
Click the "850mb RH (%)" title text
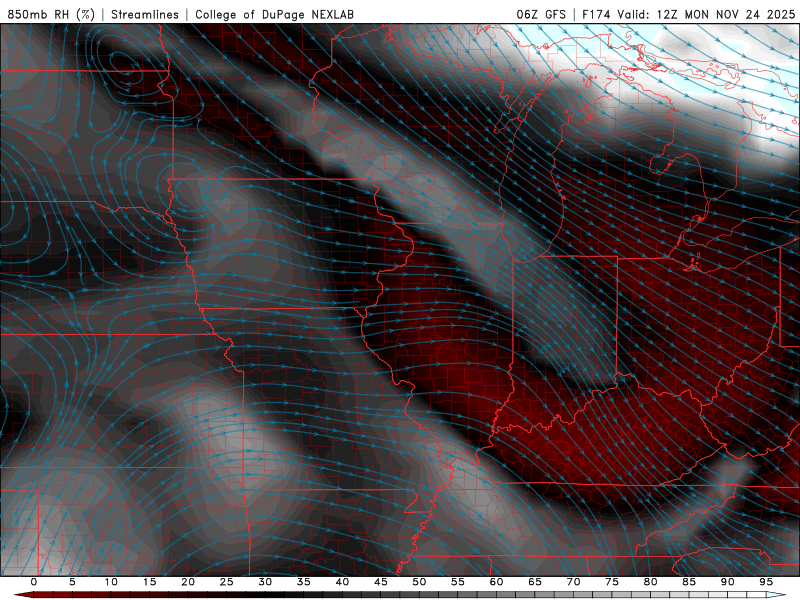click(51, 14)
